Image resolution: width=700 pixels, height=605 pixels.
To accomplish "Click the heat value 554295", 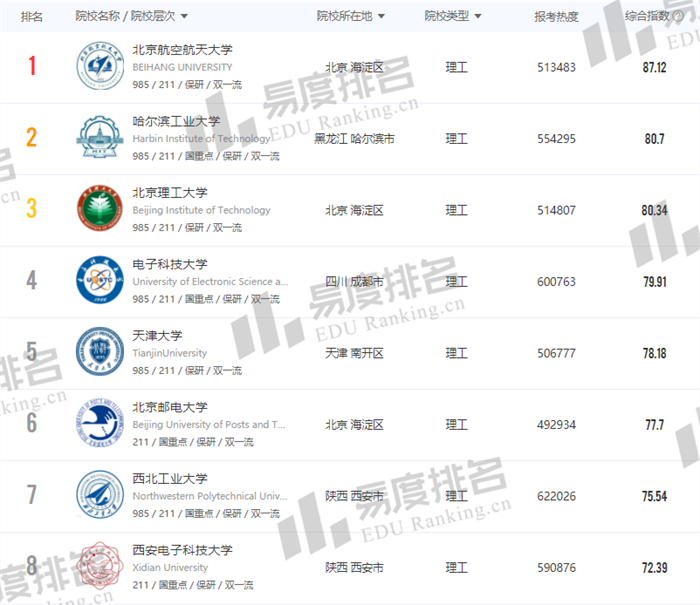I will (556, 139).
